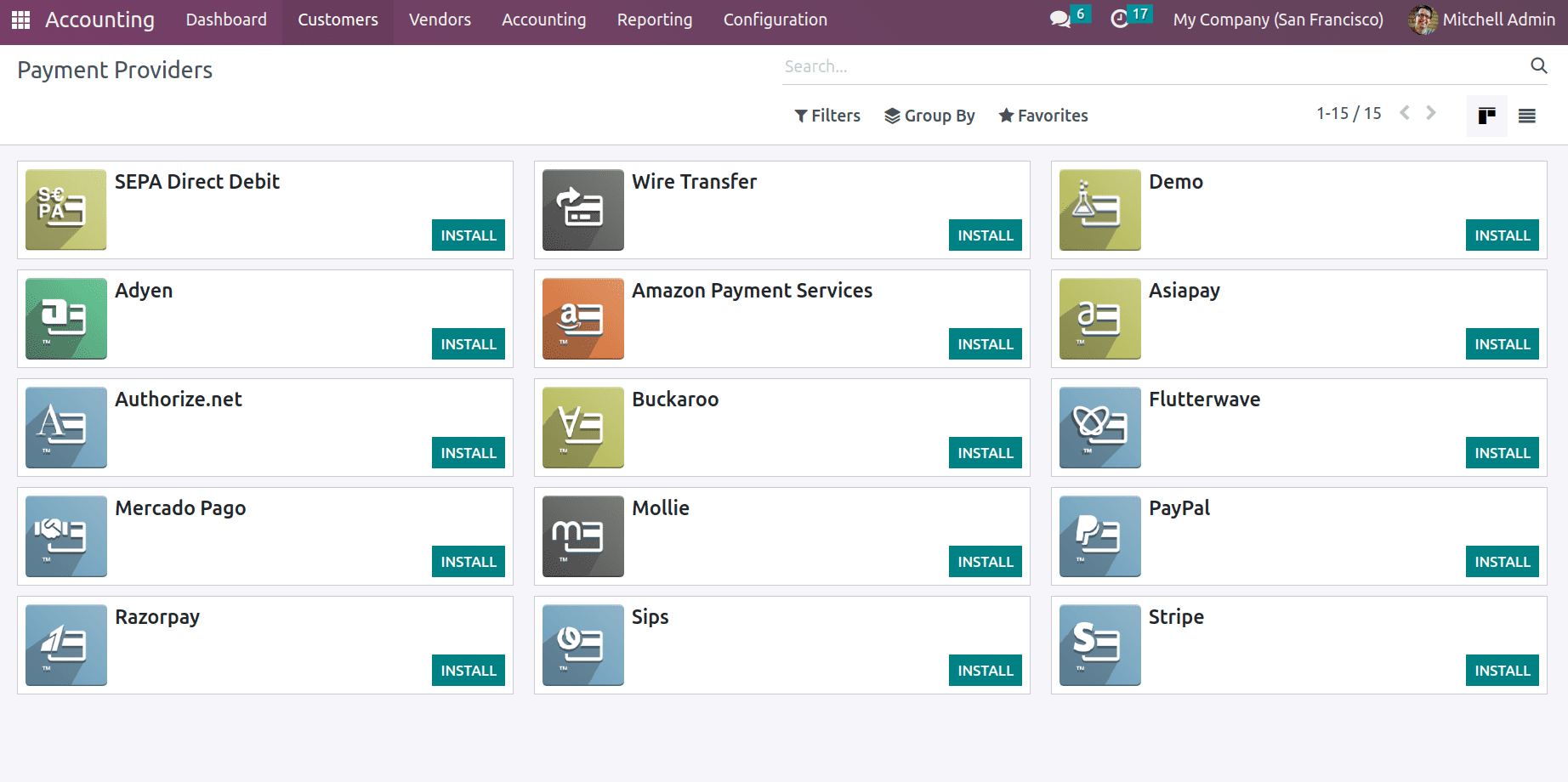The height and width of the screenshot is (782, 1568).
Task: Click the Buckaroo card title
Action: 675,399
